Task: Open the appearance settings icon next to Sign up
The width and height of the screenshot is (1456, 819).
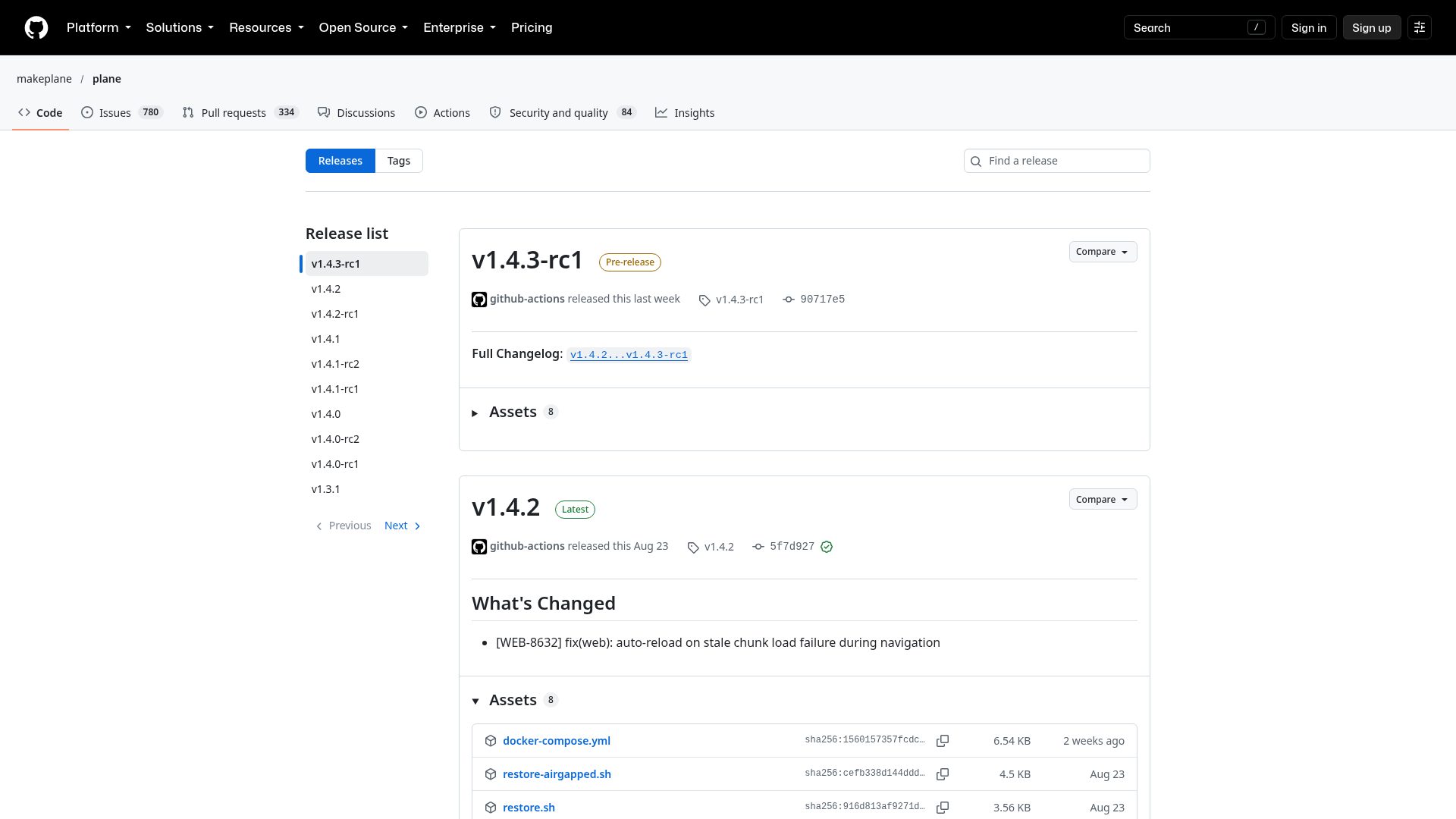Action: (1420, 27)
